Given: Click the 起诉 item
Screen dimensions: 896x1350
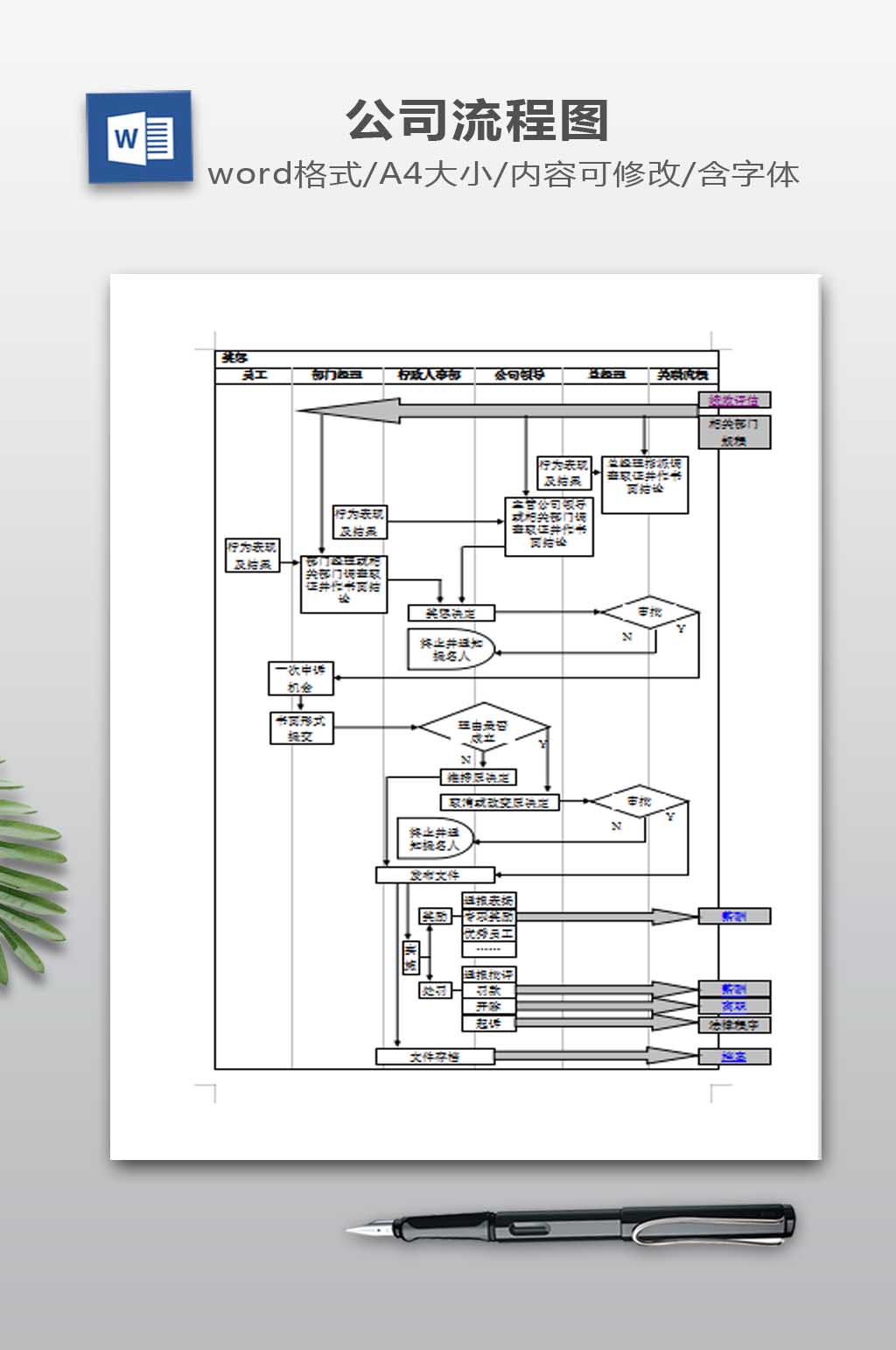Looking at the screenshot, I should point(489,1023).
